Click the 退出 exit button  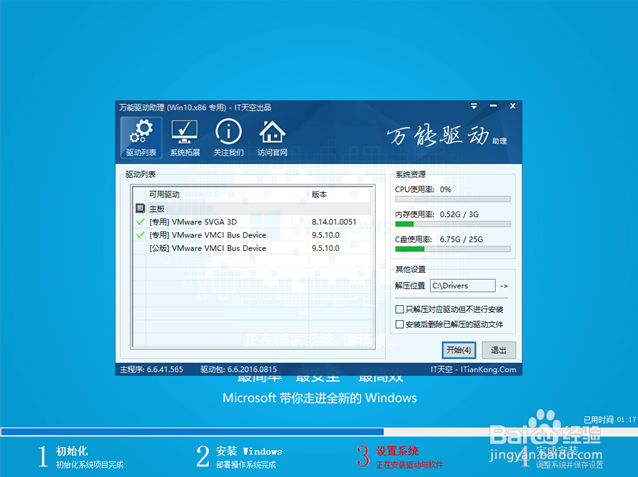tap(498, 350)
